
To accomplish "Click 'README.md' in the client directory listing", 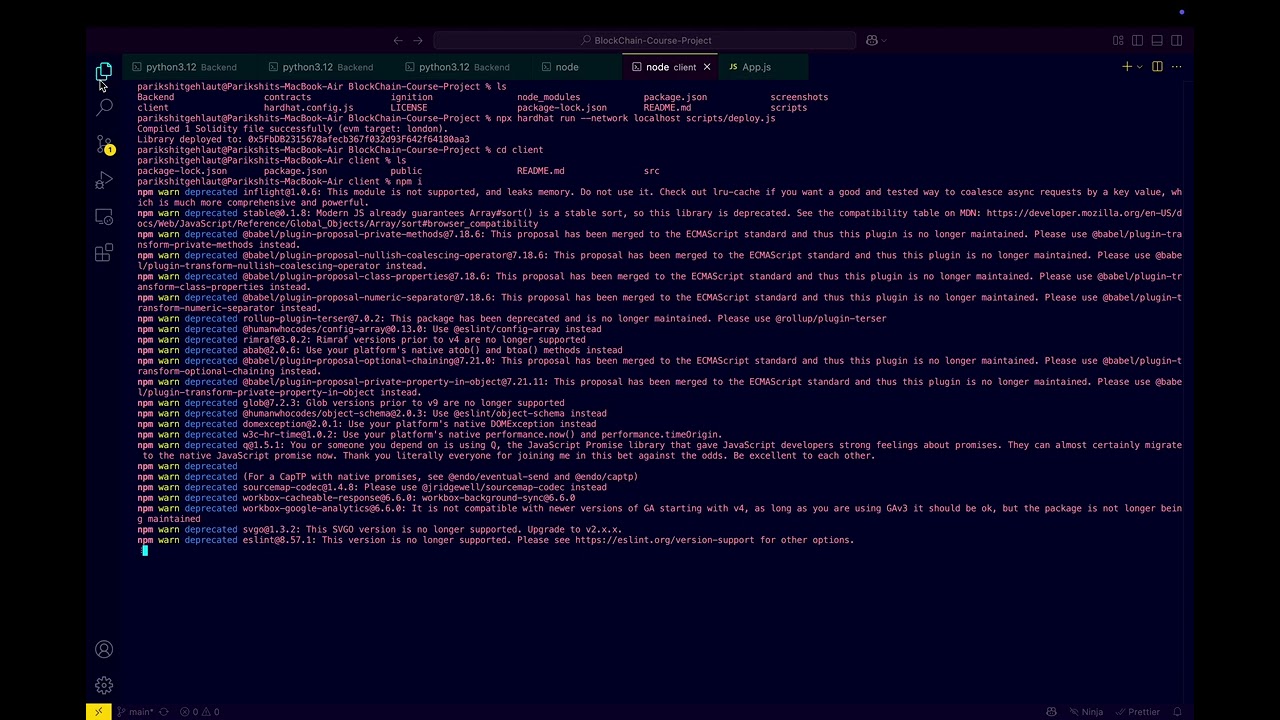I will point(540,171).
